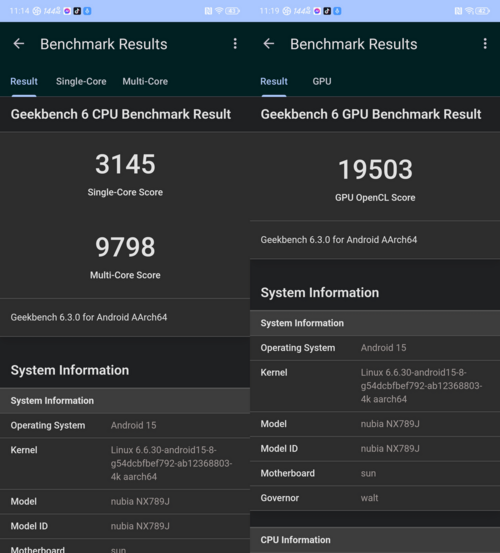This screenshot has width=500, height=553.
Task: Switch to Single-Core tab
Action: pos(81,81)
